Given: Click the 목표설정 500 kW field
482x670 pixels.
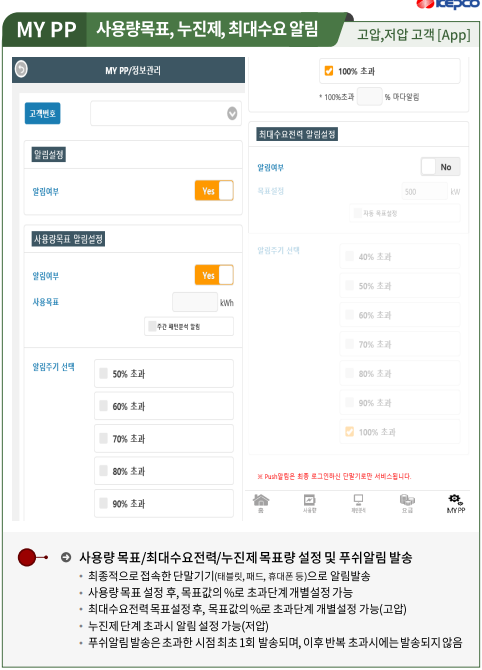Looking at the screenshot, I should 424,192.
